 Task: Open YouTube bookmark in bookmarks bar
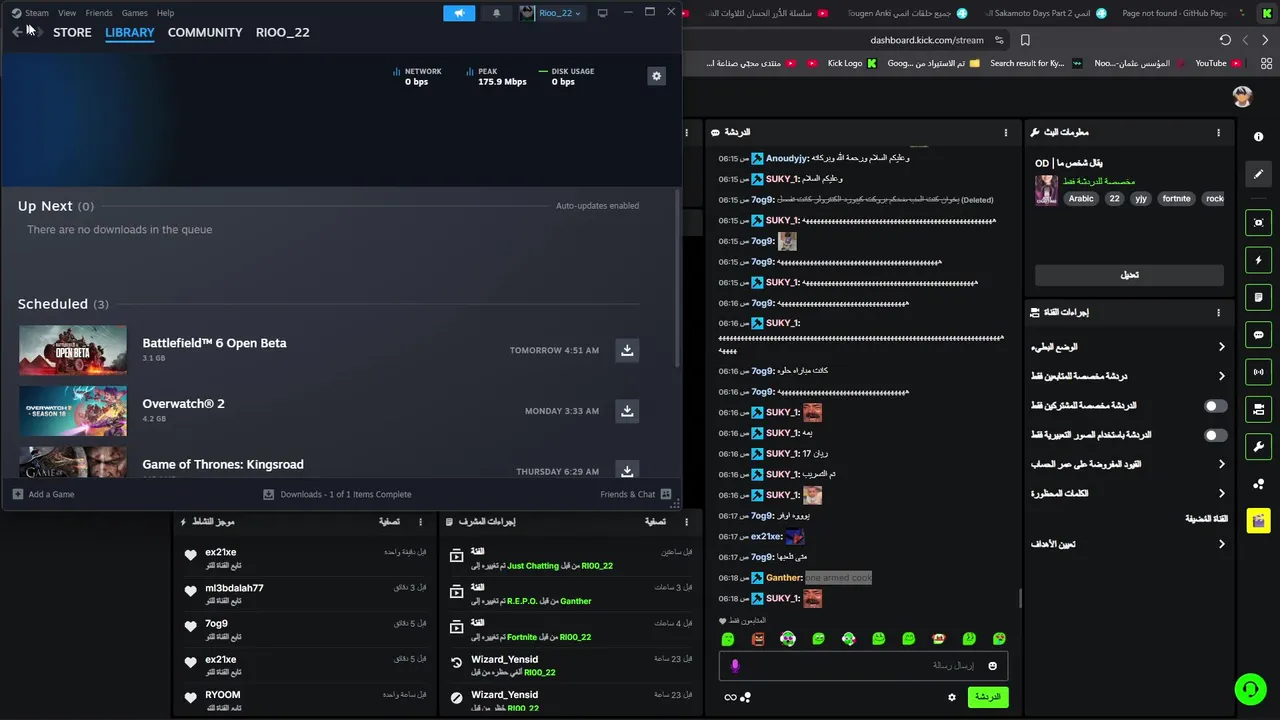click(x=1219, y=63)
